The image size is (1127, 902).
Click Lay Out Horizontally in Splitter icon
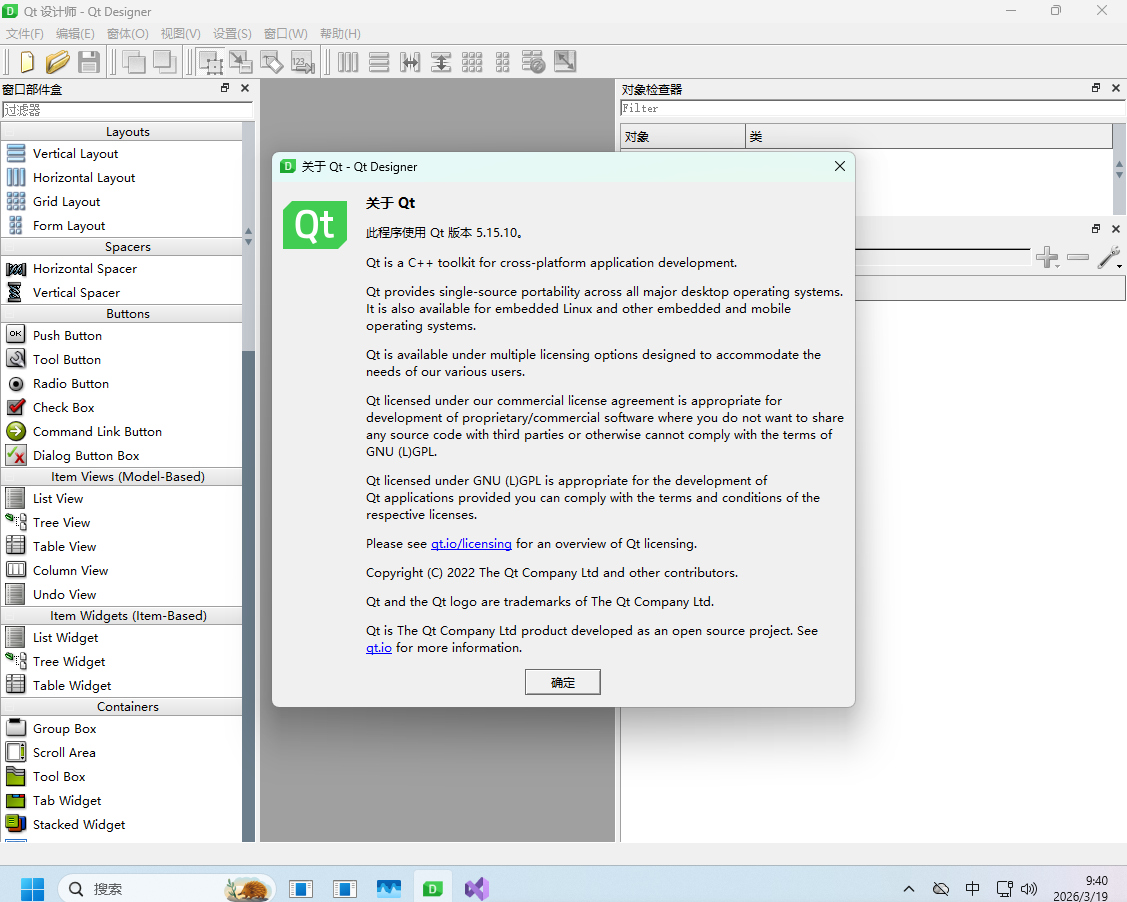[x=410, y=62]
